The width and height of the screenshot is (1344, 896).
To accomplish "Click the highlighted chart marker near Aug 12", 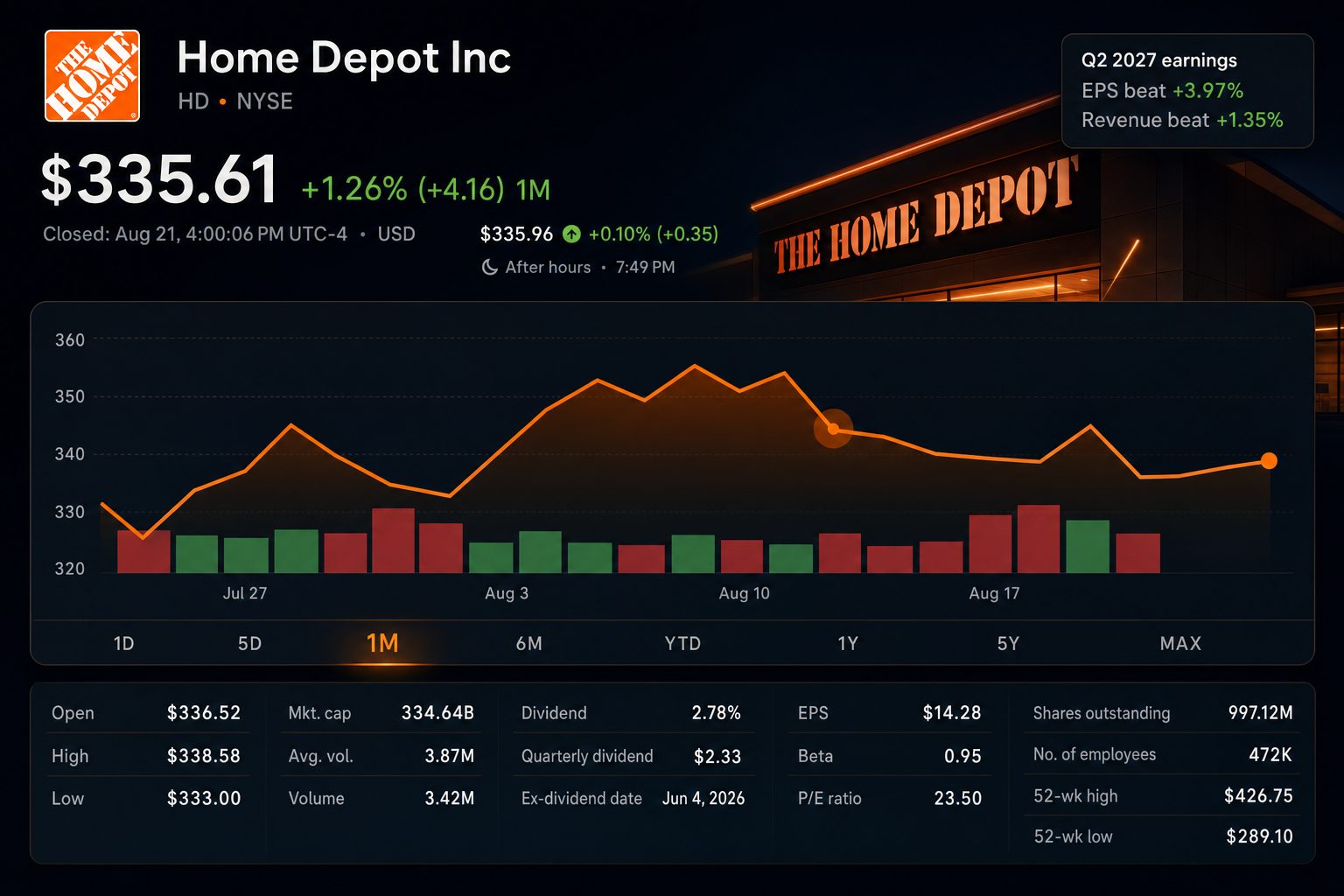I will [x=833, y=429].
